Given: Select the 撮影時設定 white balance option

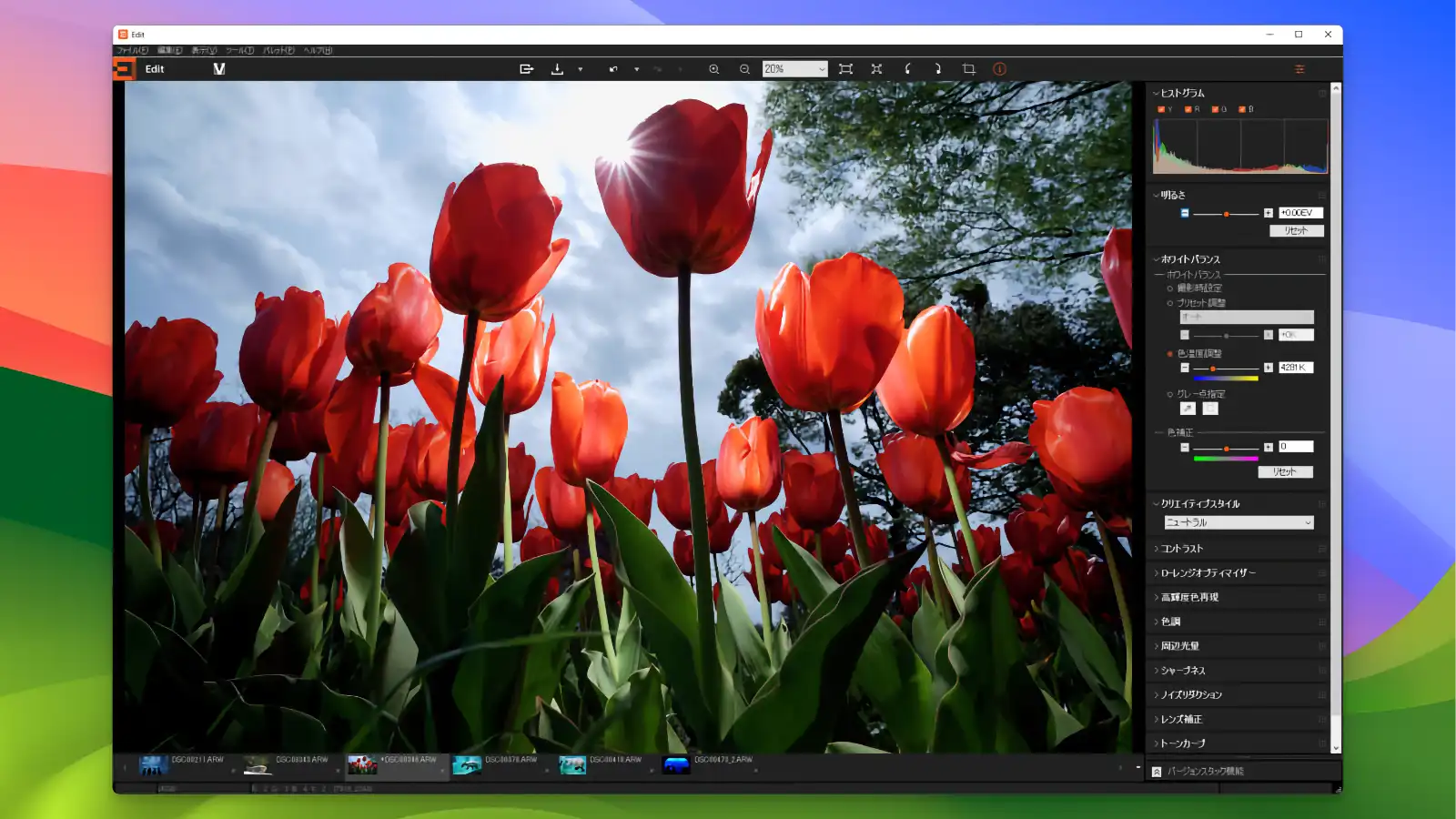Looking at the screenshot, I should click(x=1170, y=288).
